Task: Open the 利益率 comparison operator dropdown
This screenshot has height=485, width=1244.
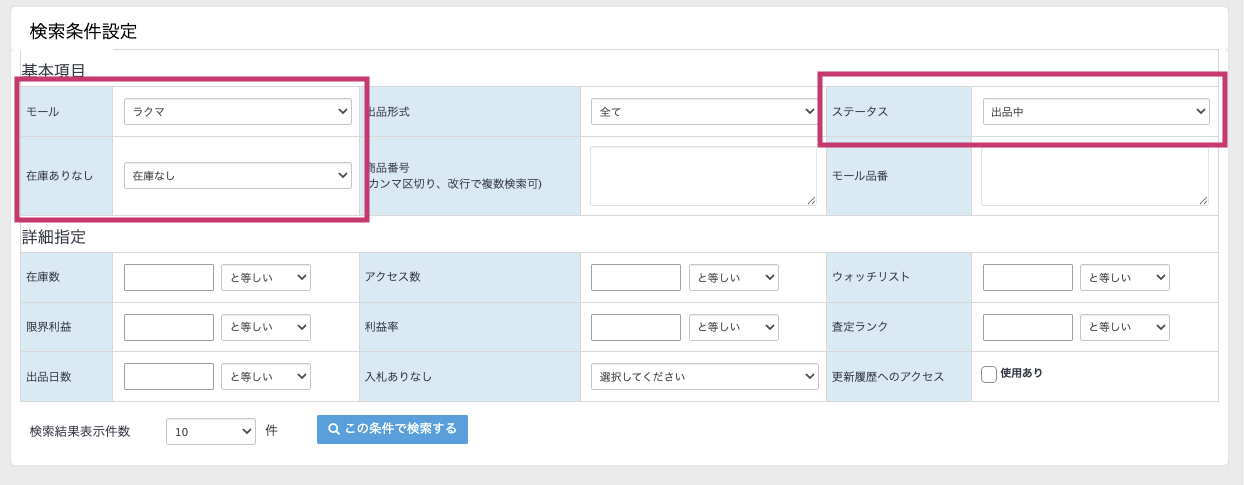Action: [733, 327]
